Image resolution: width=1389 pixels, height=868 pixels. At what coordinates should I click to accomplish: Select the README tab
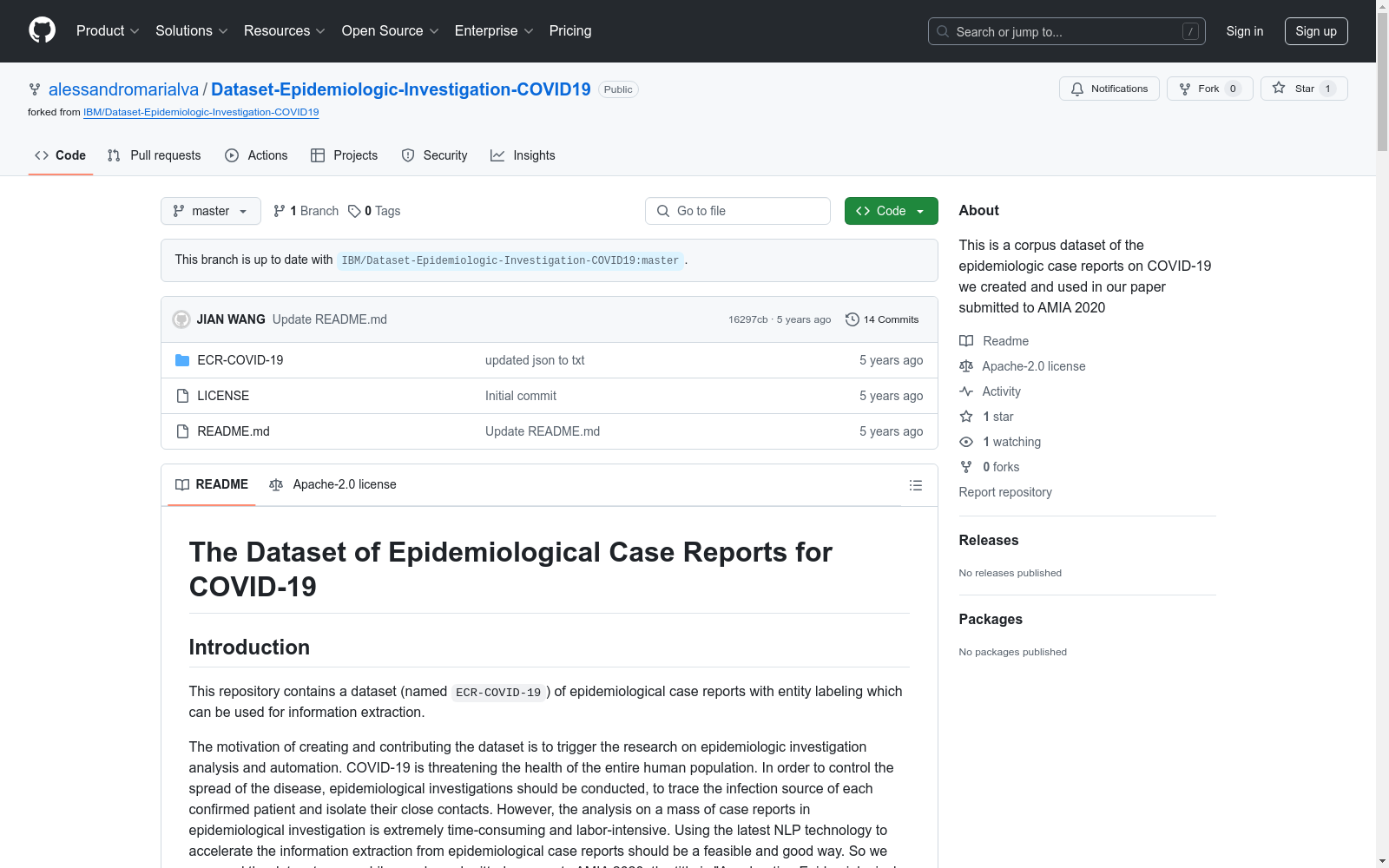(212, 484)
